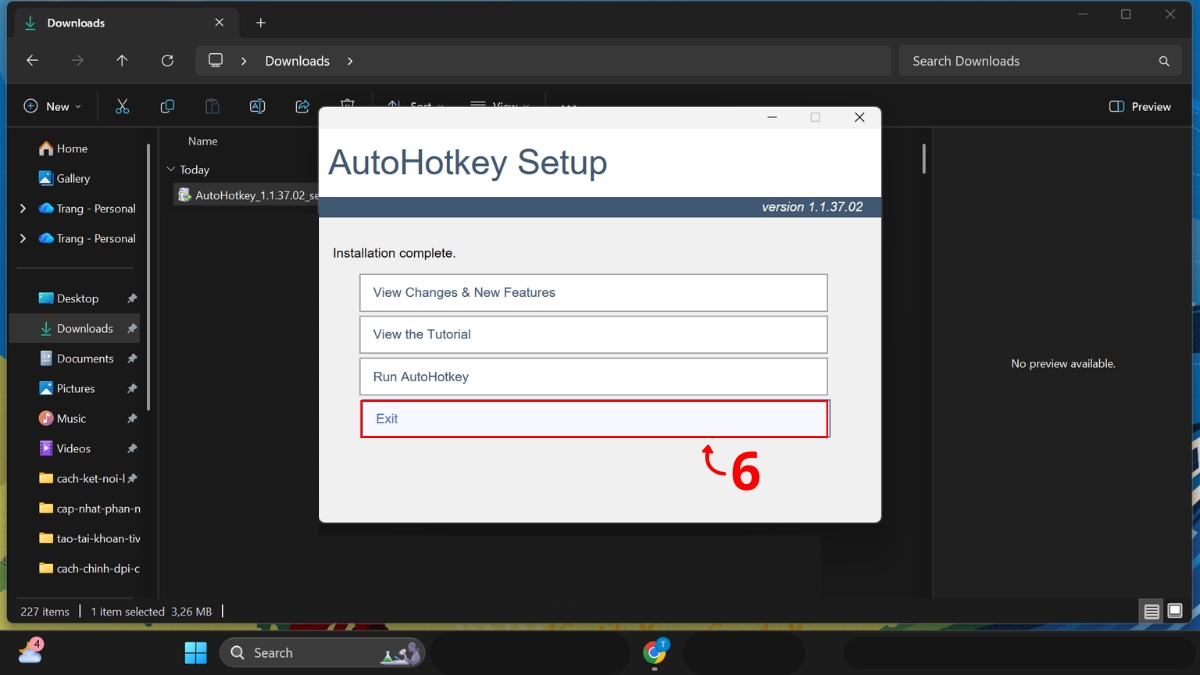The width and height of the screenshot is (1200, 675).
Task: Open the cach-ket-noi-l folder
Action: [x=80, y=478]
